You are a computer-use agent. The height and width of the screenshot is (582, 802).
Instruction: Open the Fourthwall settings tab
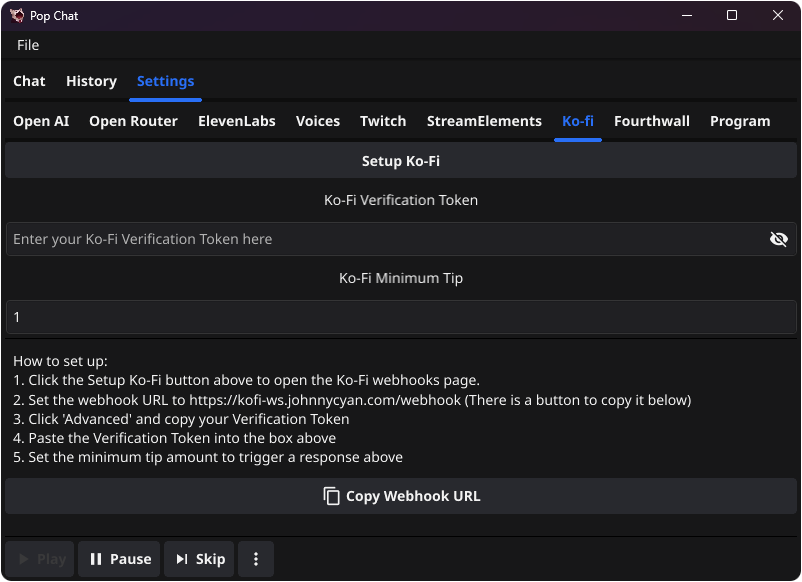[652, 121]
